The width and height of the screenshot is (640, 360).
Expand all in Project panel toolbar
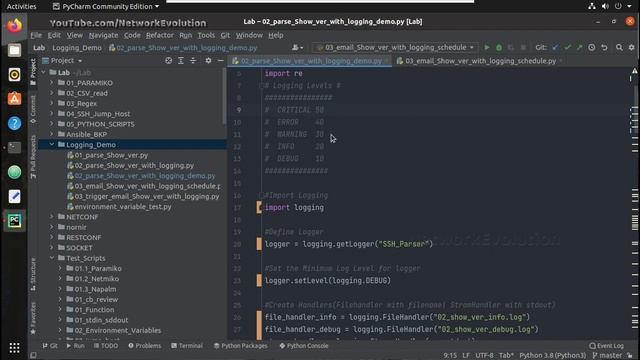(181, 60)
